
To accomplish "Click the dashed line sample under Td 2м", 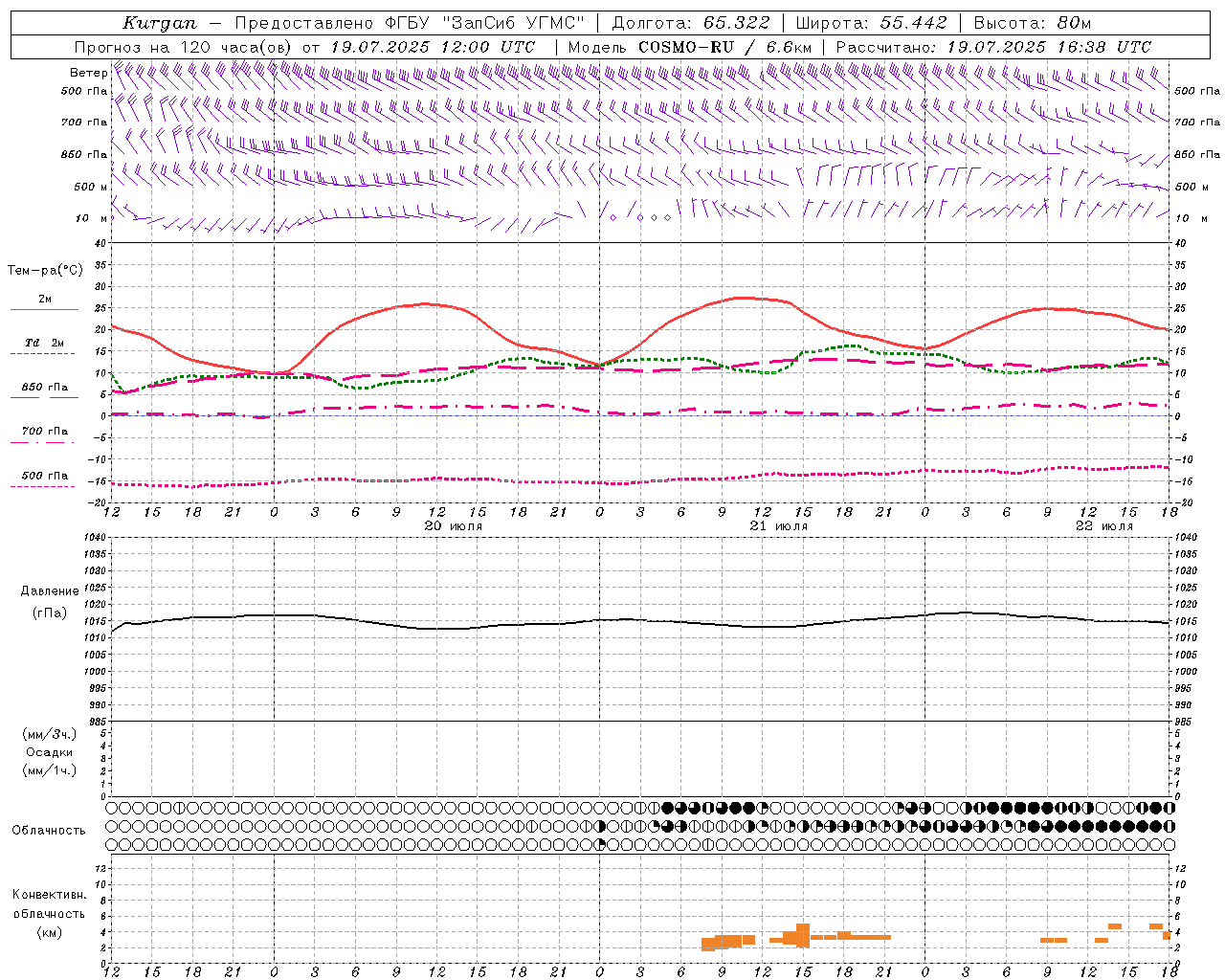I will click(44, 354).
